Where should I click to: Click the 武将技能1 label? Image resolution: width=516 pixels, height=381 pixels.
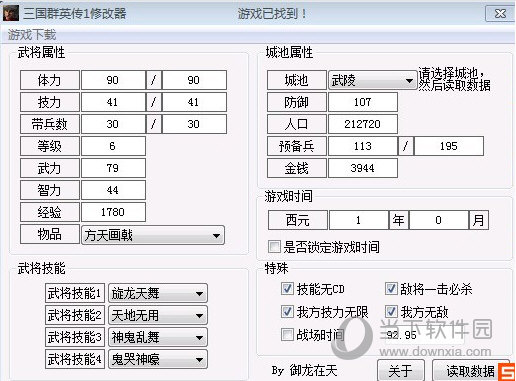click(75, 293)
